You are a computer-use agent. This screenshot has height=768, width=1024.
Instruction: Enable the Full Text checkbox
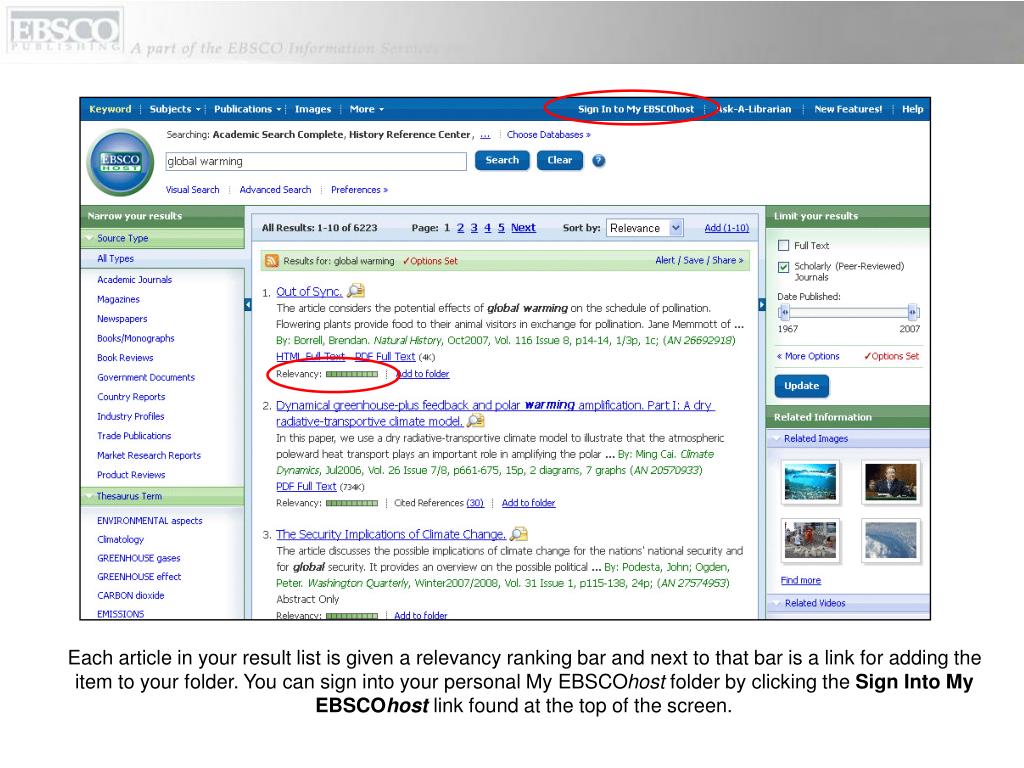pos(784,246)
